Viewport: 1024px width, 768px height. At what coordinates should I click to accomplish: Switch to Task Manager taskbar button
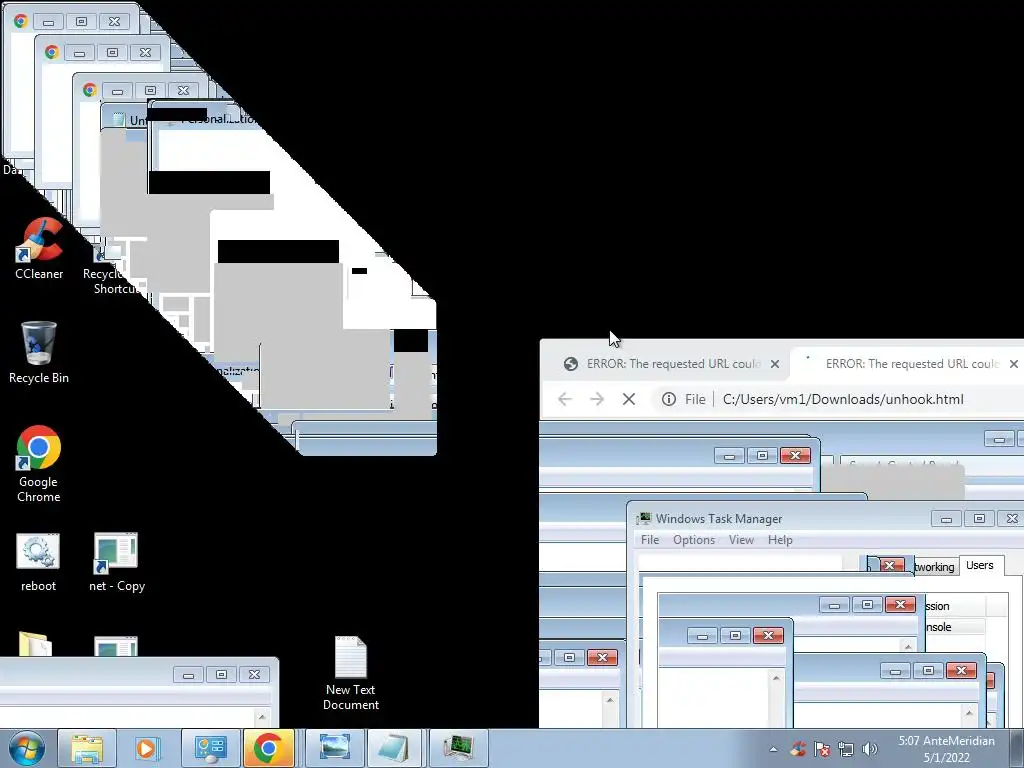tap(458, 748)
